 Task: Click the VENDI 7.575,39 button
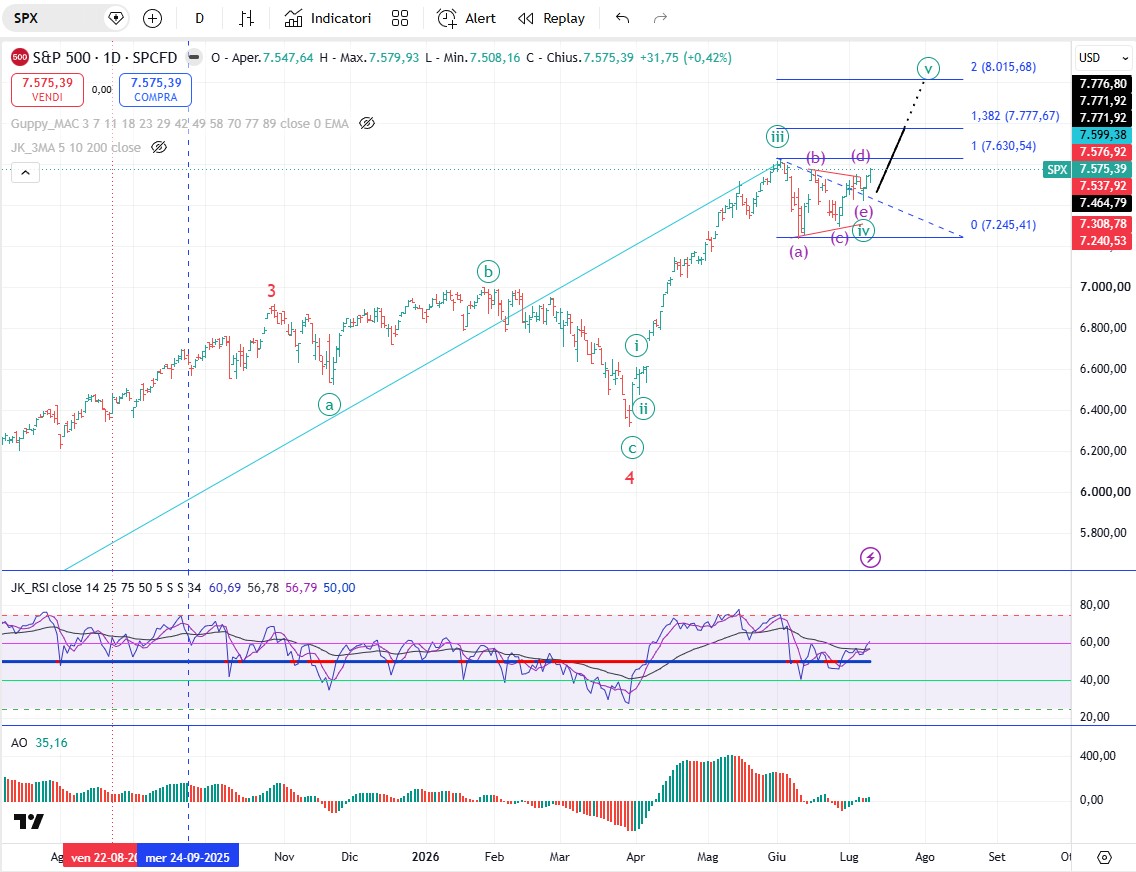(47, 90)
